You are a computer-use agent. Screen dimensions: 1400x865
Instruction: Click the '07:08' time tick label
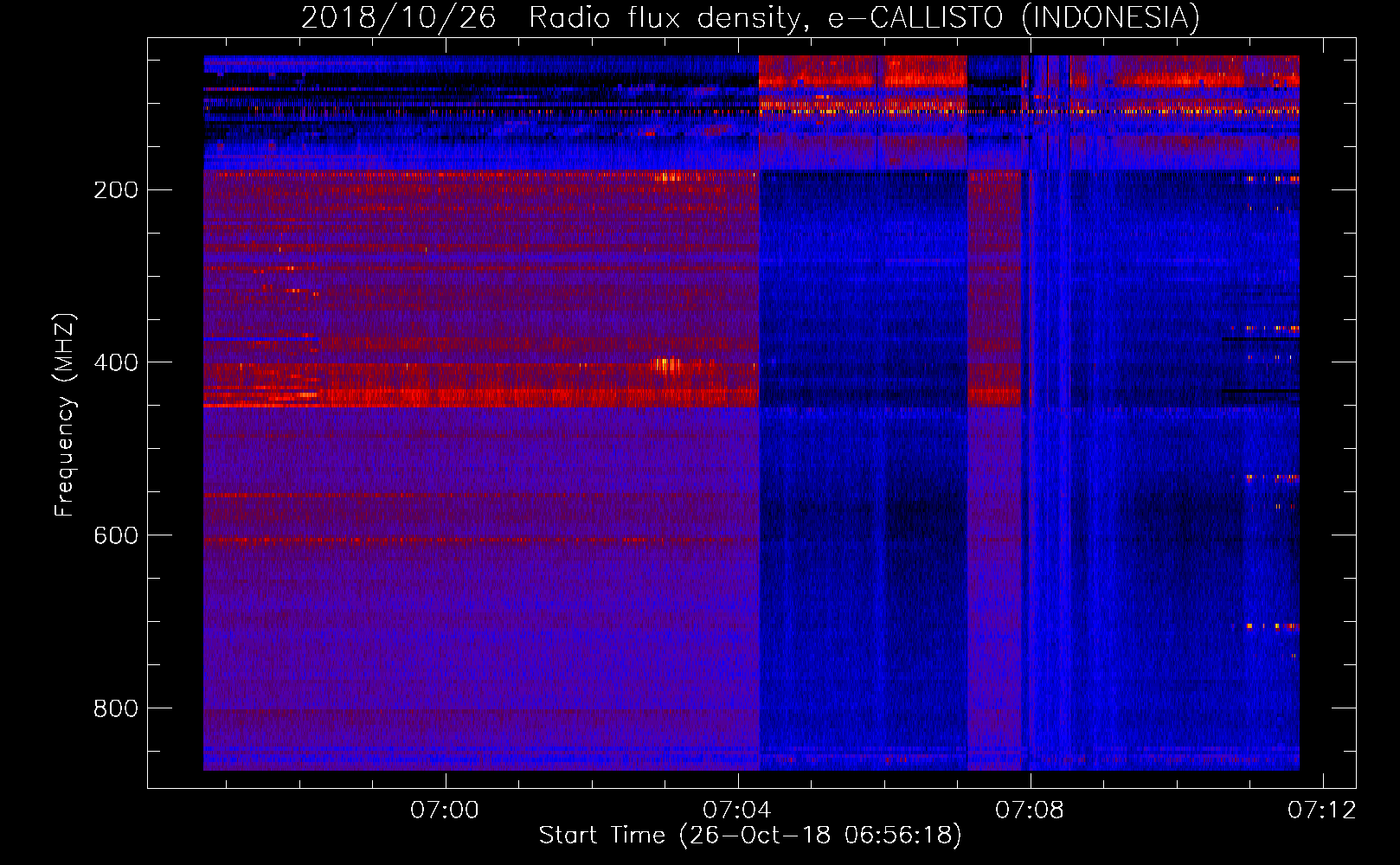coord(1030,811)
